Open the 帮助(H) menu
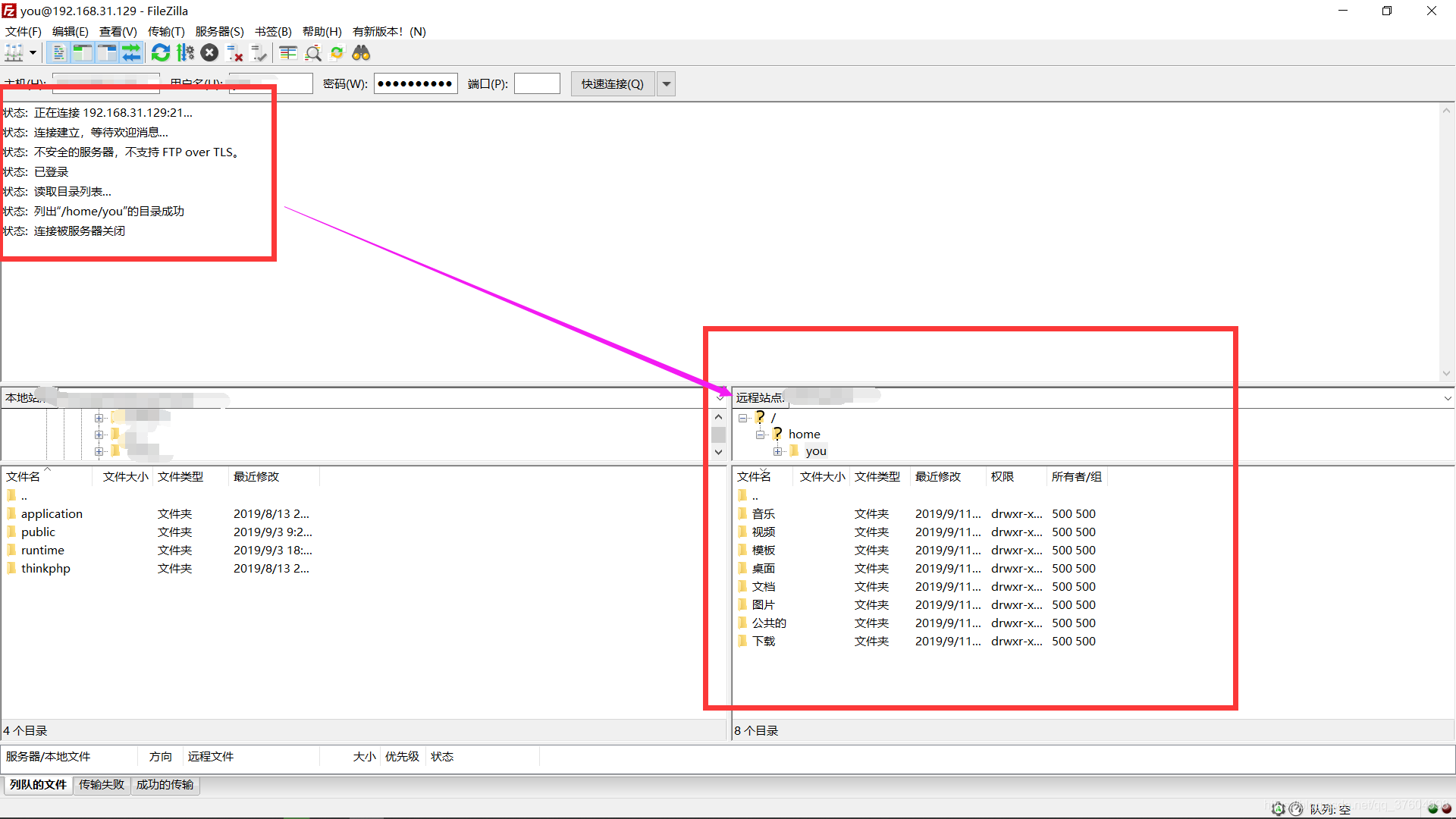This screenshot has height=819, width=1456. (322, 31)
